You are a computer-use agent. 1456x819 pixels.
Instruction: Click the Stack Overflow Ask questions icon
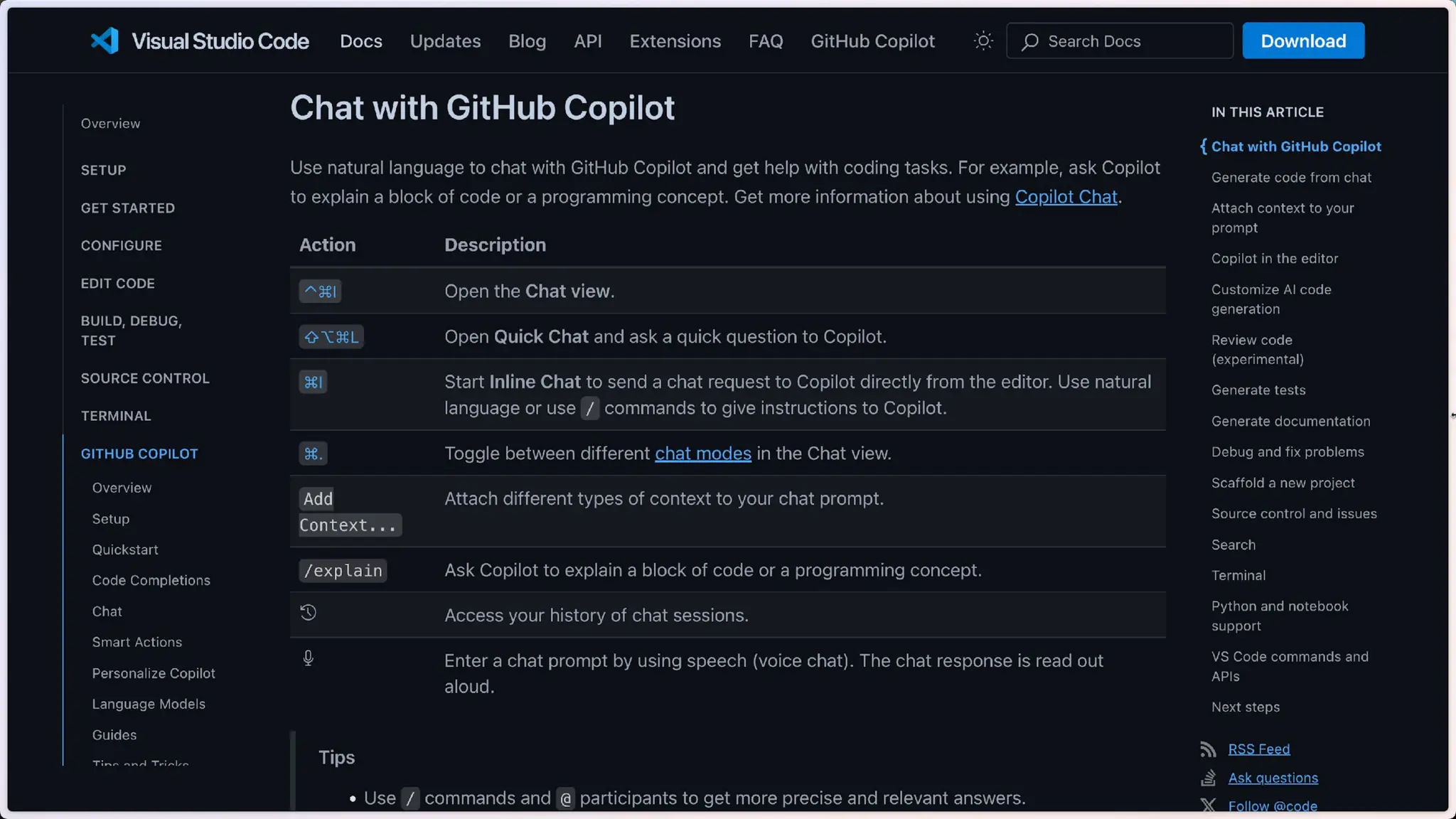pos(1208,778)
